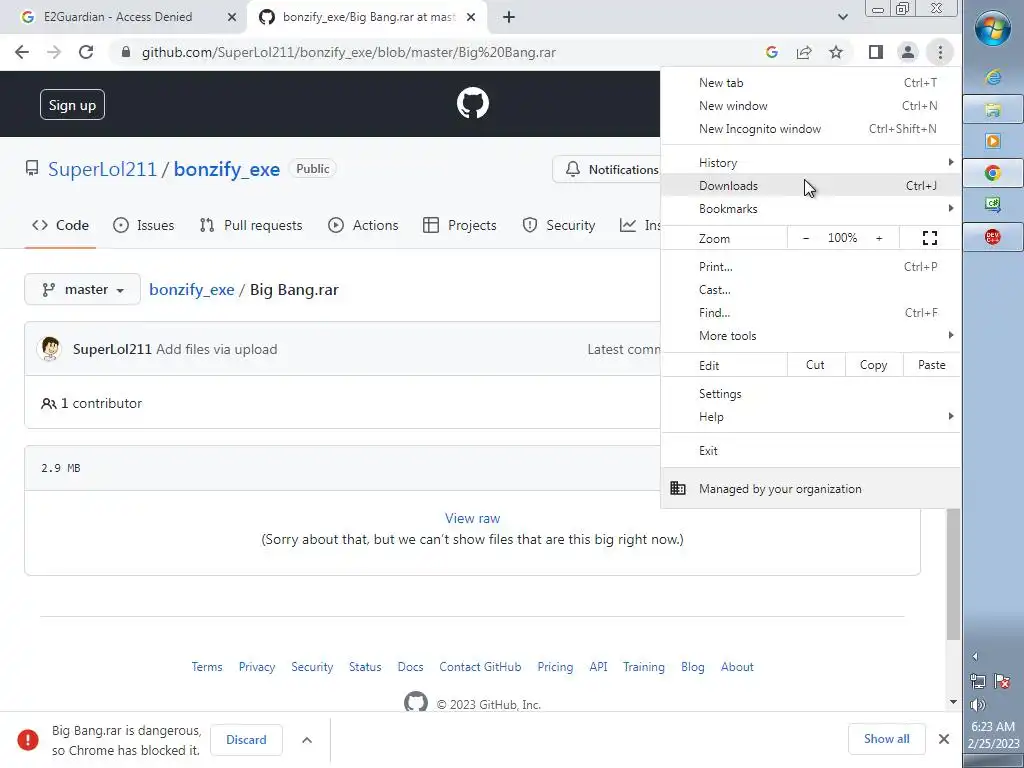Click Copy in the Edit row

(x=873, y=365)
